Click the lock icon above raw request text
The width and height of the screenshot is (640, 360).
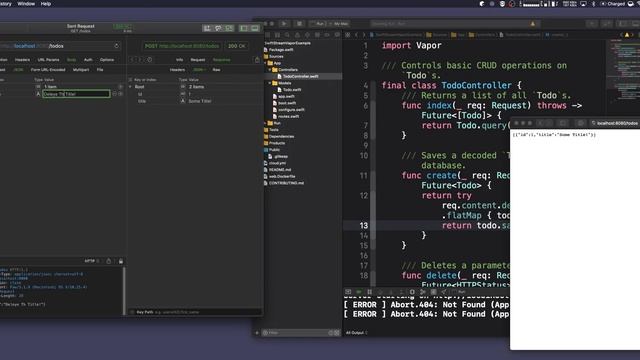pos(121,261)
